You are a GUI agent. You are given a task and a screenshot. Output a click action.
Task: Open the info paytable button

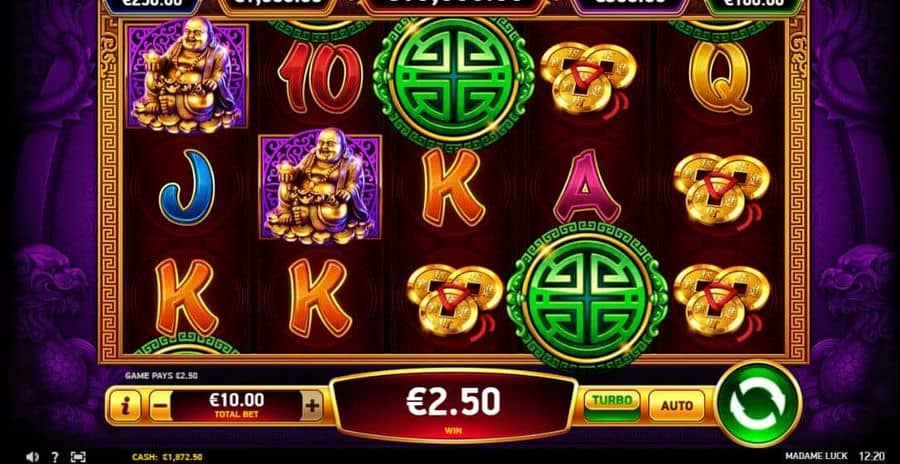125,406
